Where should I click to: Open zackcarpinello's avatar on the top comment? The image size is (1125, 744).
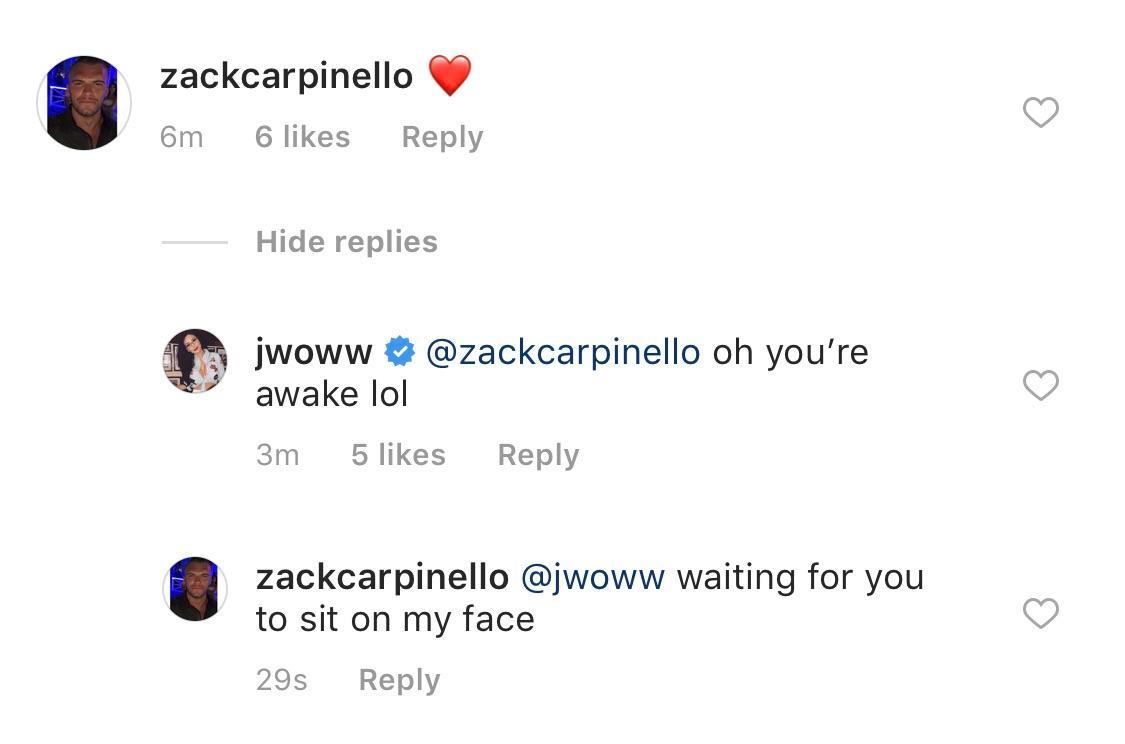click(x=84, y=103)
